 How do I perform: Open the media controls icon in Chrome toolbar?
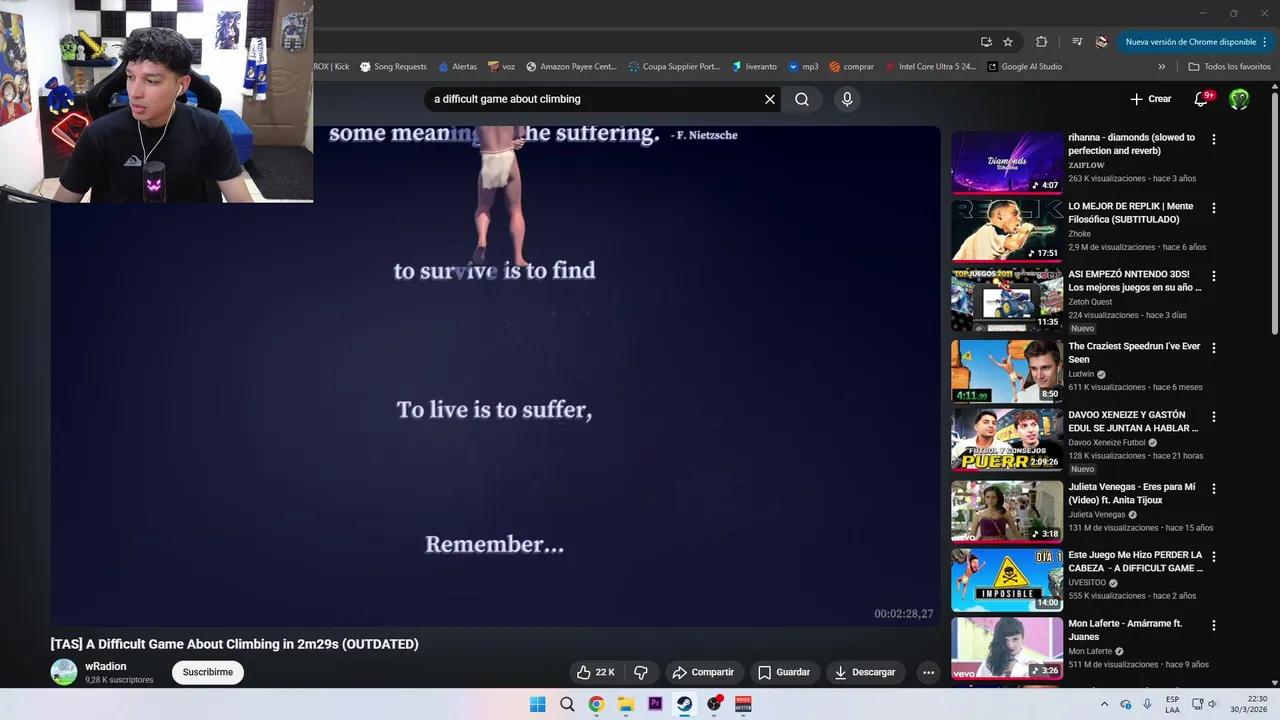point(1077,42)
